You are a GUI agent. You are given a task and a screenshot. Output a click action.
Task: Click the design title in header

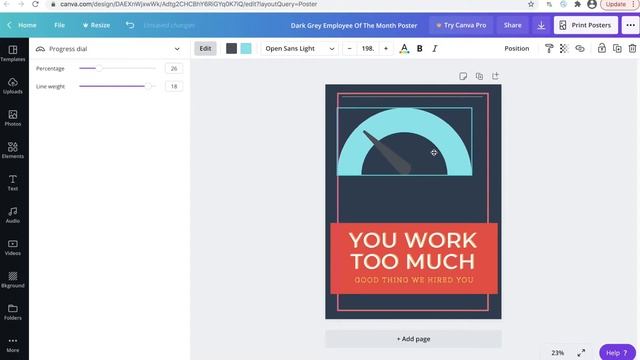[x=354, y=25]
